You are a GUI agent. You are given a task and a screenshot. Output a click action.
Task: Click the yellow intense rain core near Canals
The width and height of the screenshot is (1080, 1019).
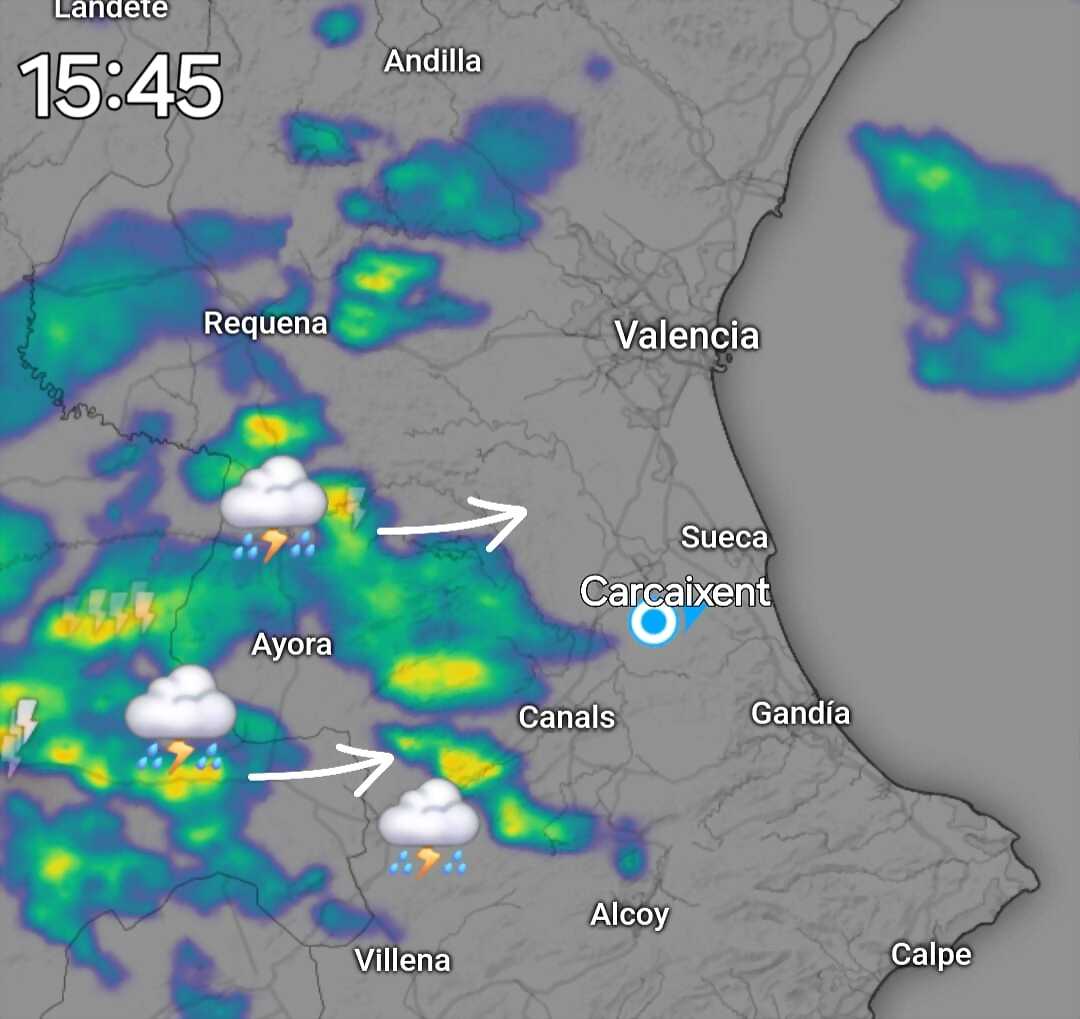pos(435,674)
